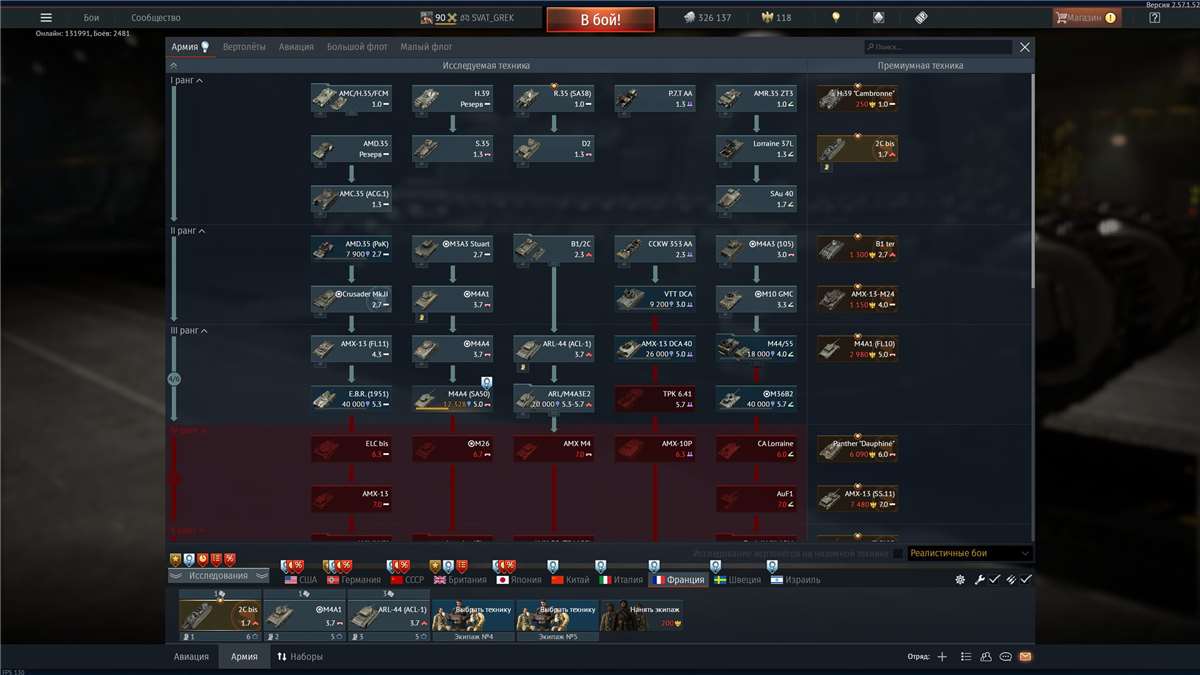Screen dimensions: 1200x675
Task: Switch to the Большой флот tab
Action: (x=358, y=47)
